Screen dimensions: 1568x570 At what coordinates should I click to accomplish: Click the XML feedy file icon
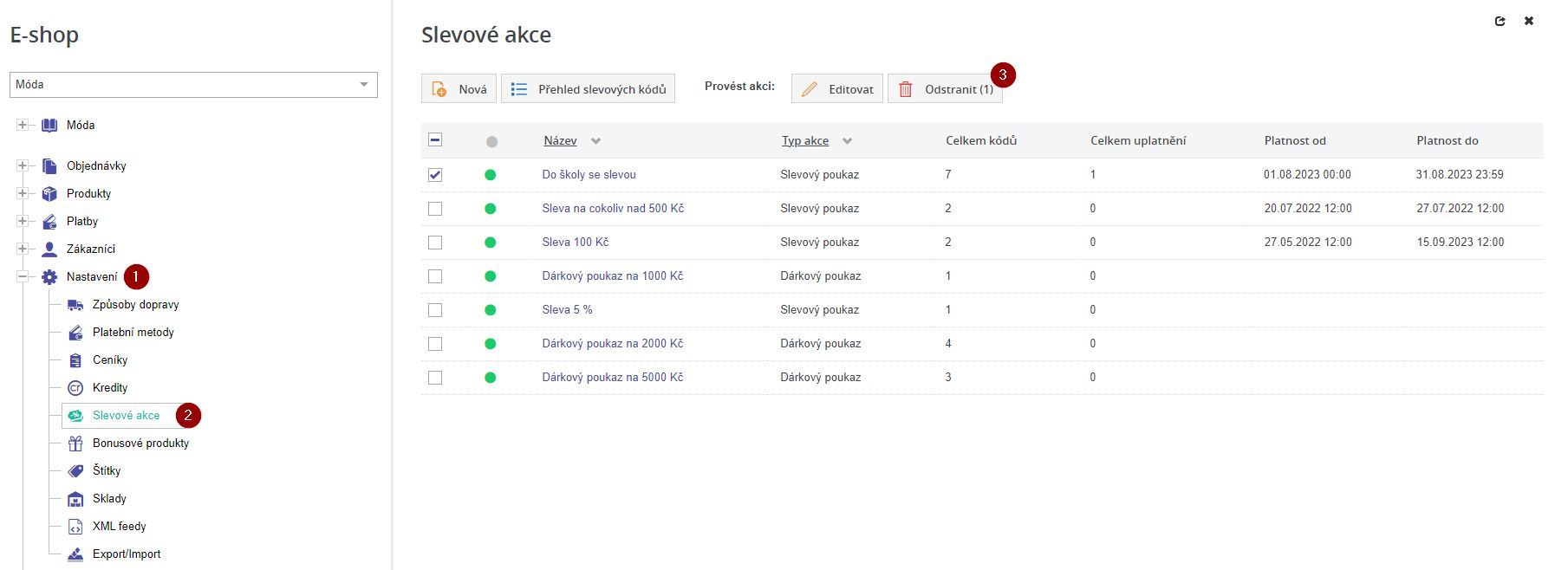click(75, 527)
